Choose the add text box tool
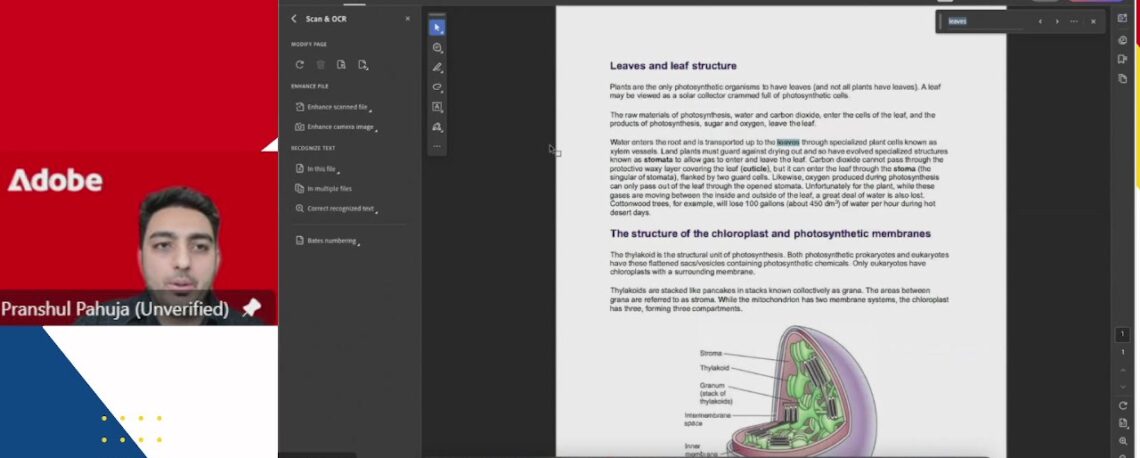The image size is (1140, 458). point(437,107)
